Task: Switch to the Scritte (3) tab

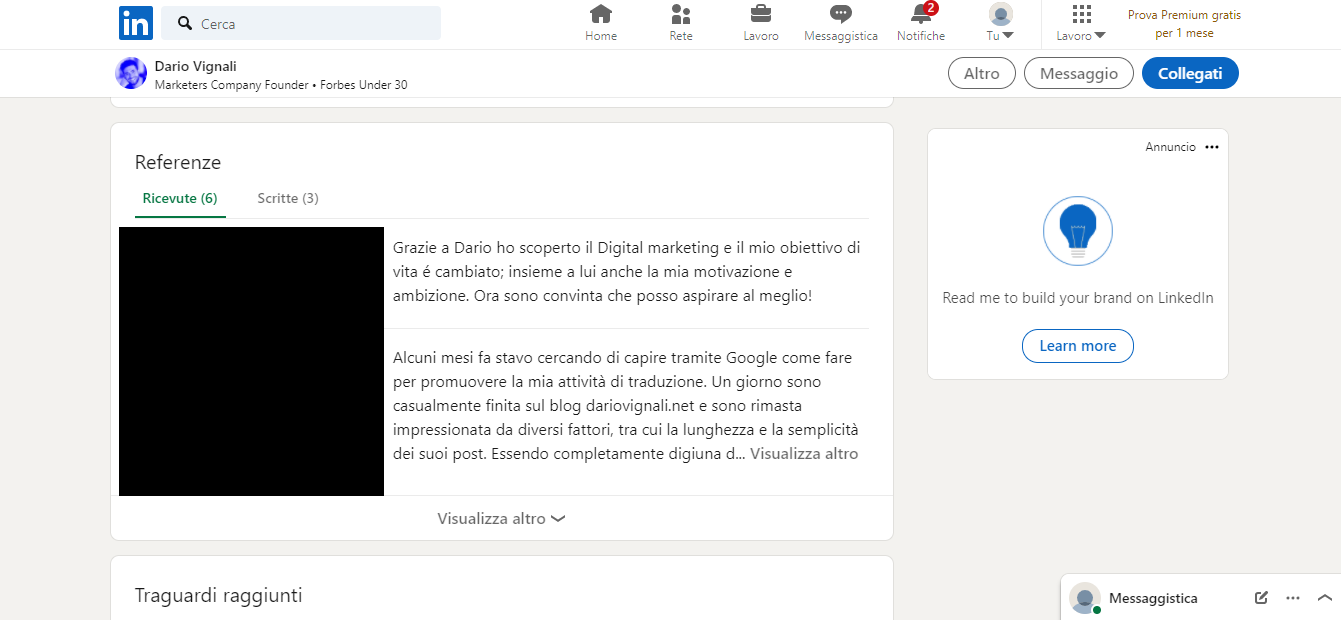Action: pyautogui.click(x=287, y=198)
